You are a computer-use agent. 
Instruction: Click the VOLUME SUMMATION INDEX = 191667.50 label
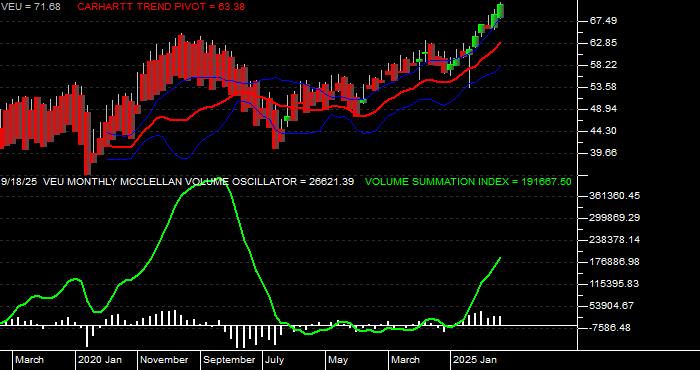(x=468, y=182)
